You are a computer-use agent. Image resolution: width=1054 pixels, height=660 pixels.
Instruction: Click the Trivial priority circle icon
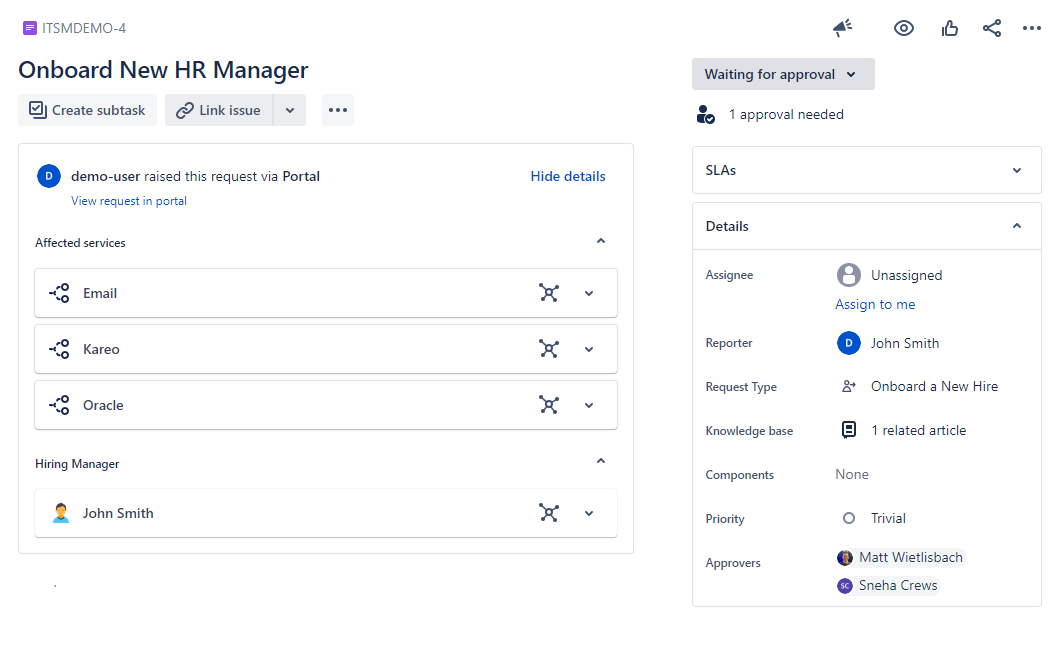849,518
